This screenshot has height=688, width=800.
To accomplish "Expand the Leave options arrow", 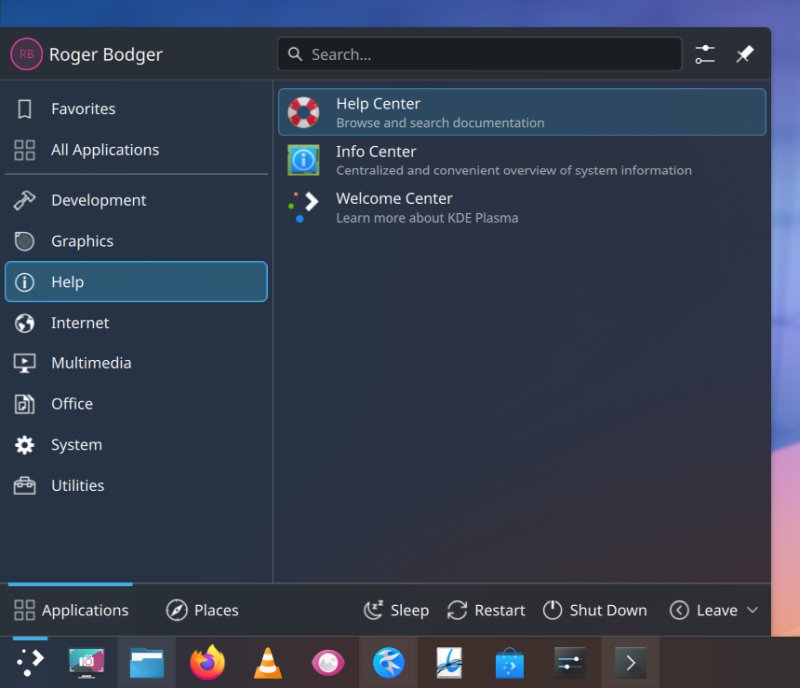I will pos(753,610).
